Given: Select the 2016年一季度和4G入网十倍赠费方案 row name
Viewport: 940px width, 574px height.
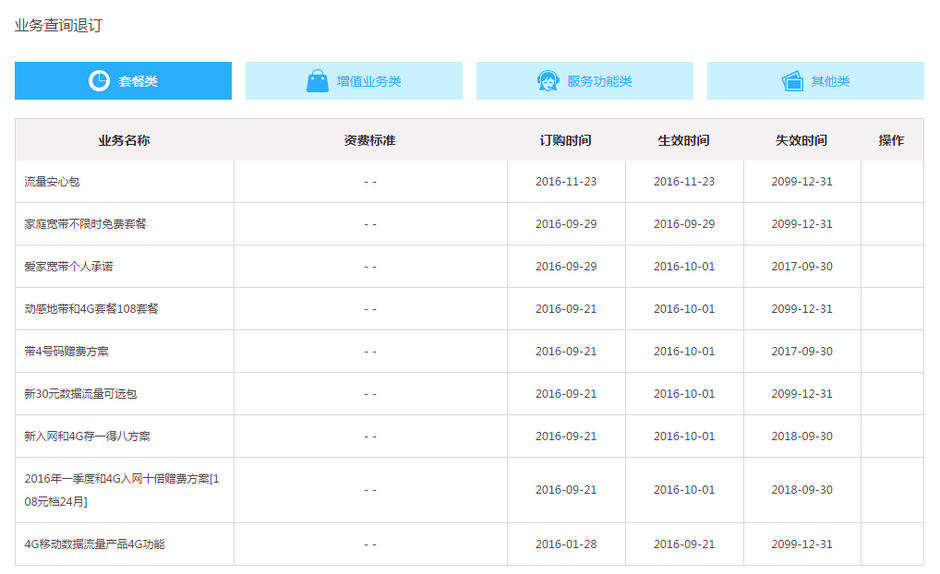Looking at the screenshot, I should point(122,490).
